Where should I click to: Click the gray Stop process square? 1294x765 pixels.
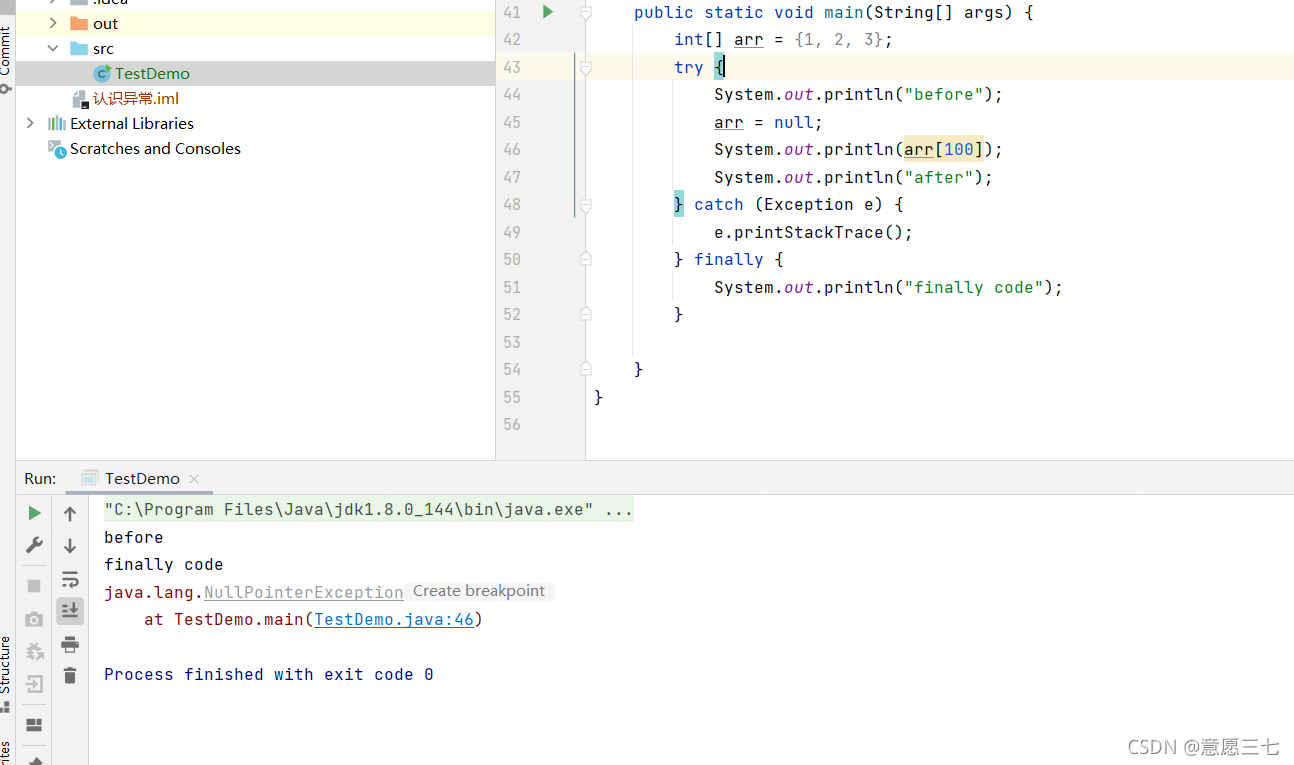point(34,585)
